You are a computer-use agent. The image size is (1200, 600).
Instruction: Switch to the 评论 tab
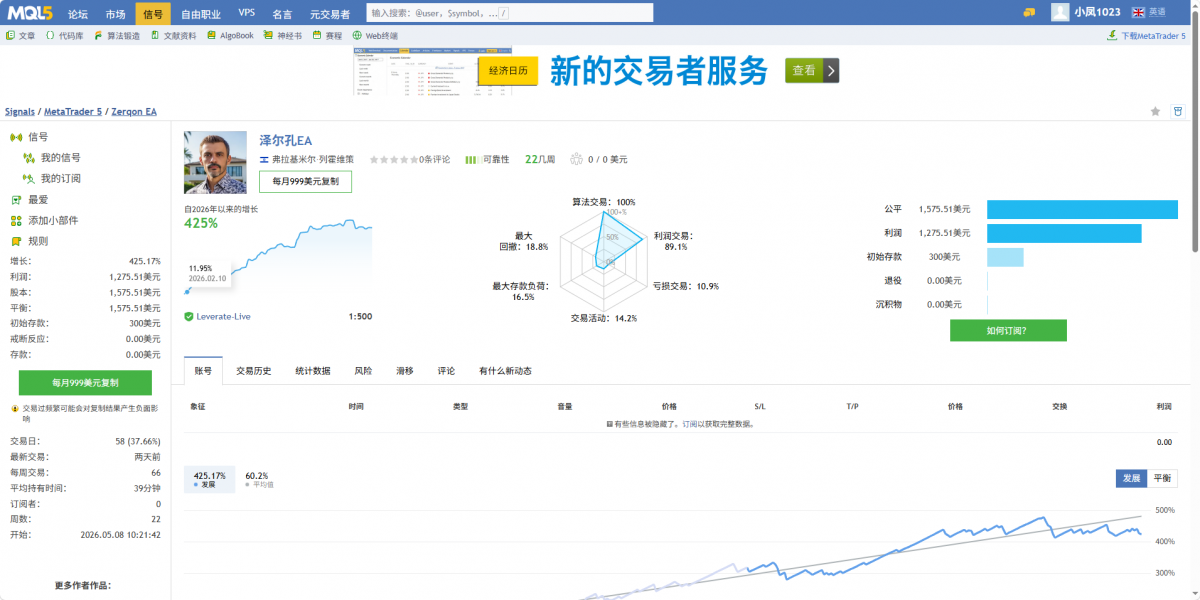coord(446,370)
